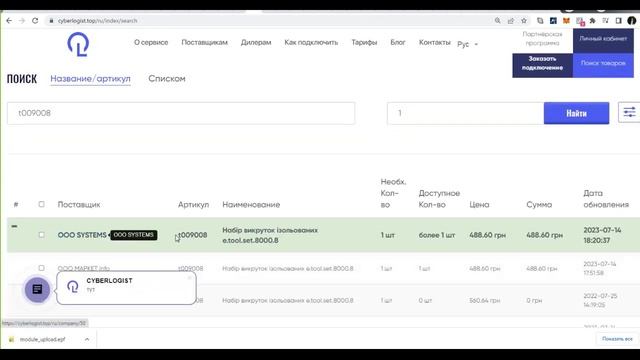Image resolution: width=640 pixels, height=360 pixels.
Task: Click the browser forward arrow
Action: click(22, 20)
